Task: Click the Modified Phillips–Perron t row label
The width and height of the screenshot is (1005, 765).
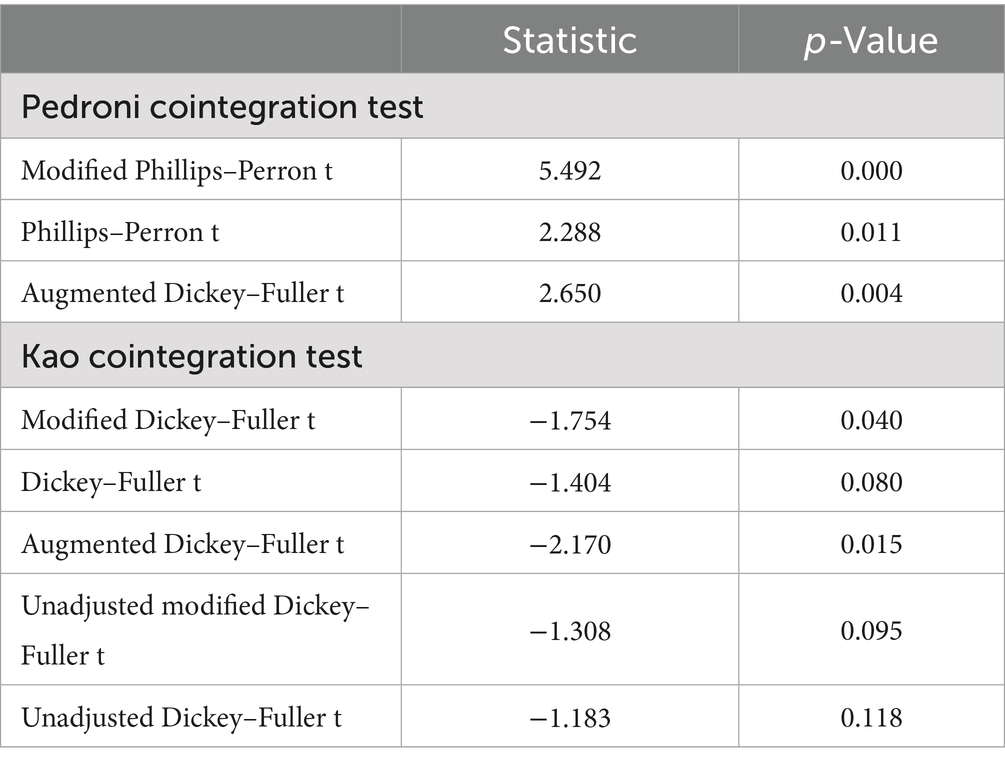Action: 177,171
